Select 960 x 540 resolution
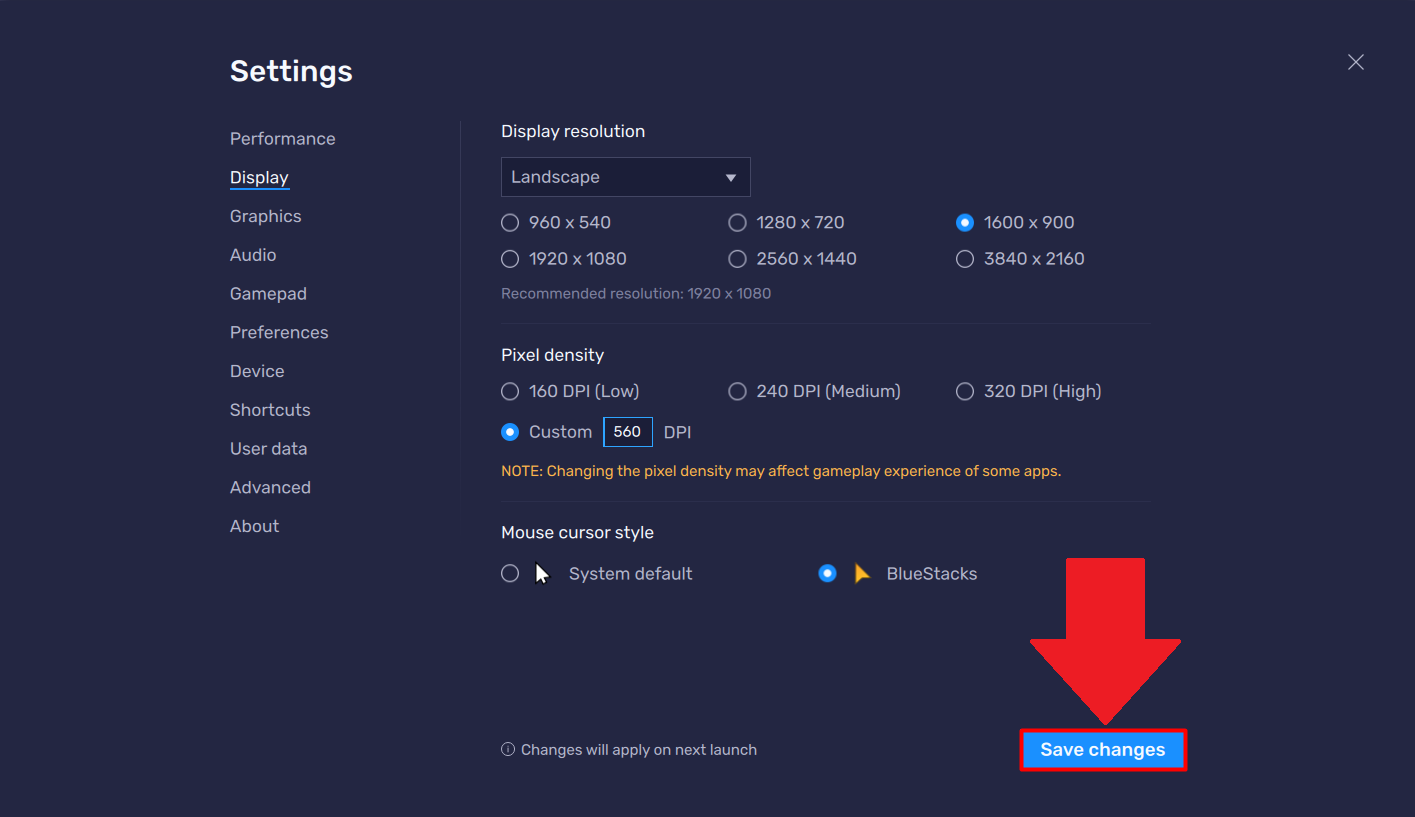 pos(510,223)
